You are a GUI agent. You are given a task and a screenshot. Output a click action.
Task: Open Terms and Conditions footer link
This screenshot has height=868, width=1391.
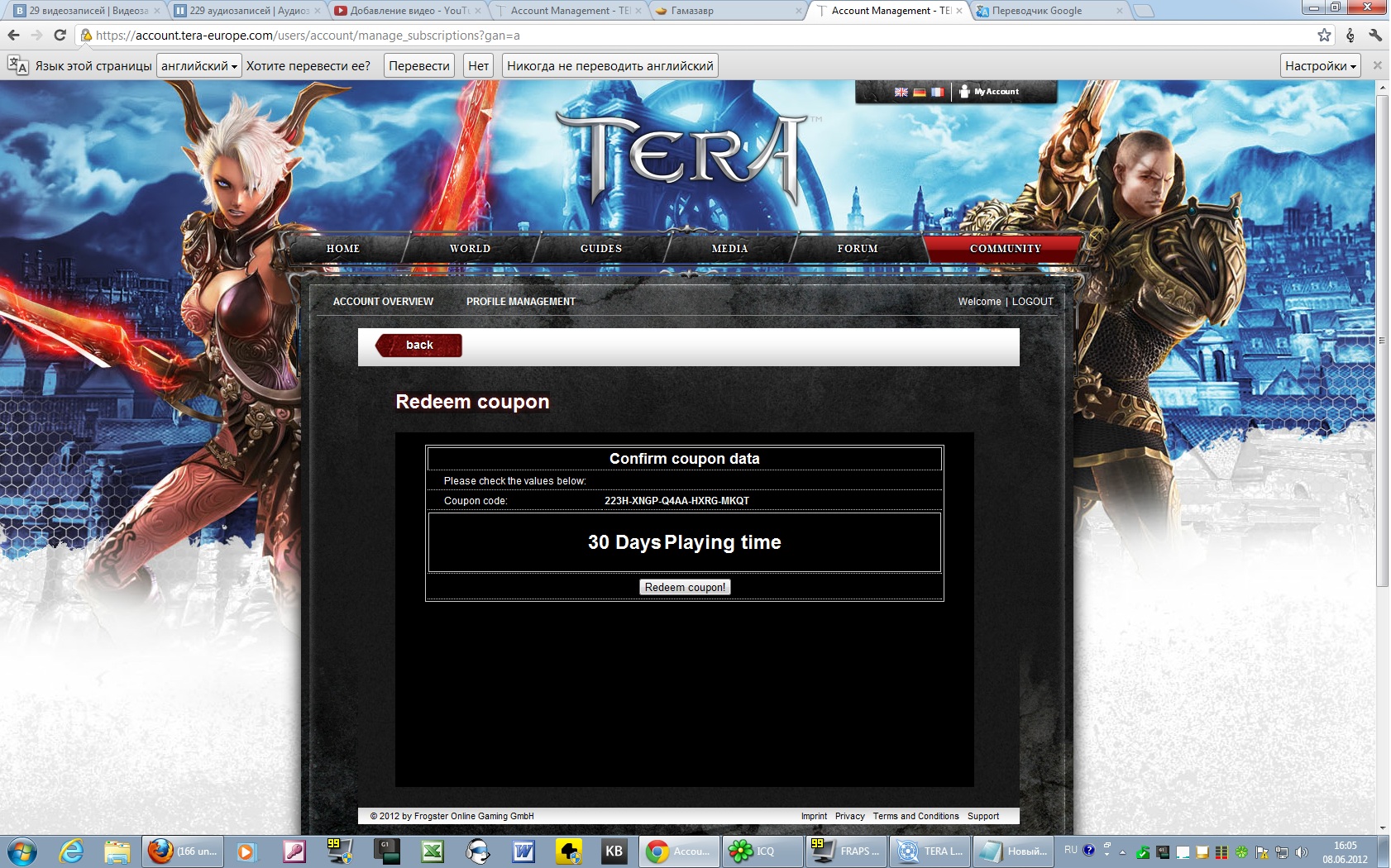(915, 816)
